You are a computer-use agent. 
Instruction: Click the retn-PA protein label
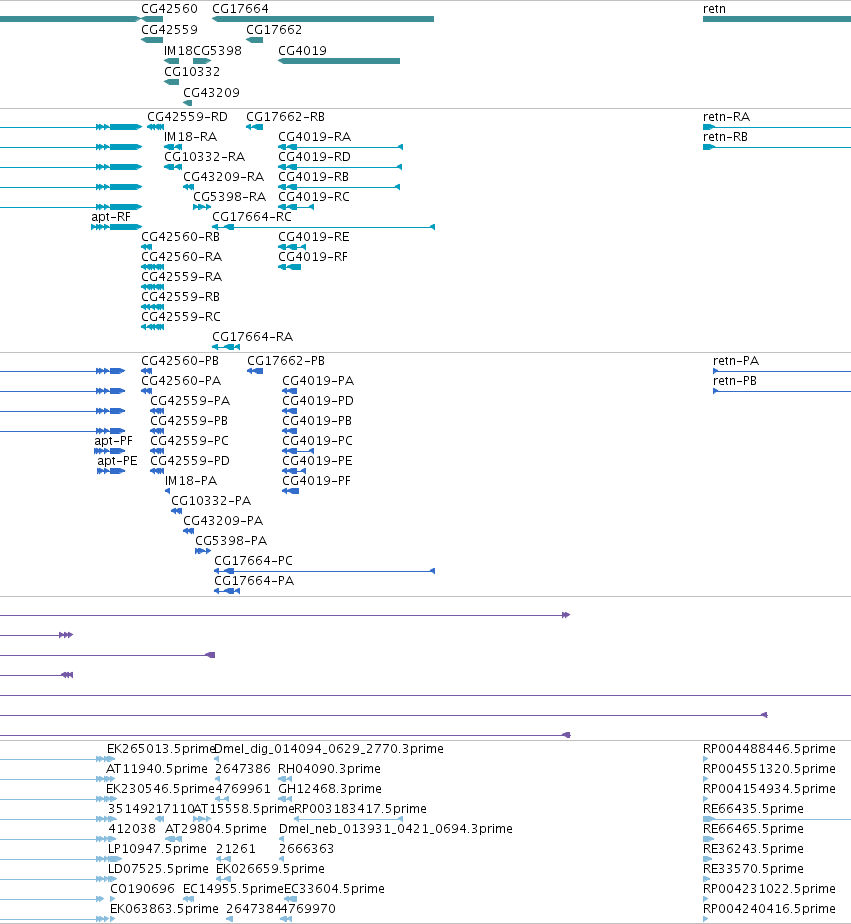tap(736, 361)
